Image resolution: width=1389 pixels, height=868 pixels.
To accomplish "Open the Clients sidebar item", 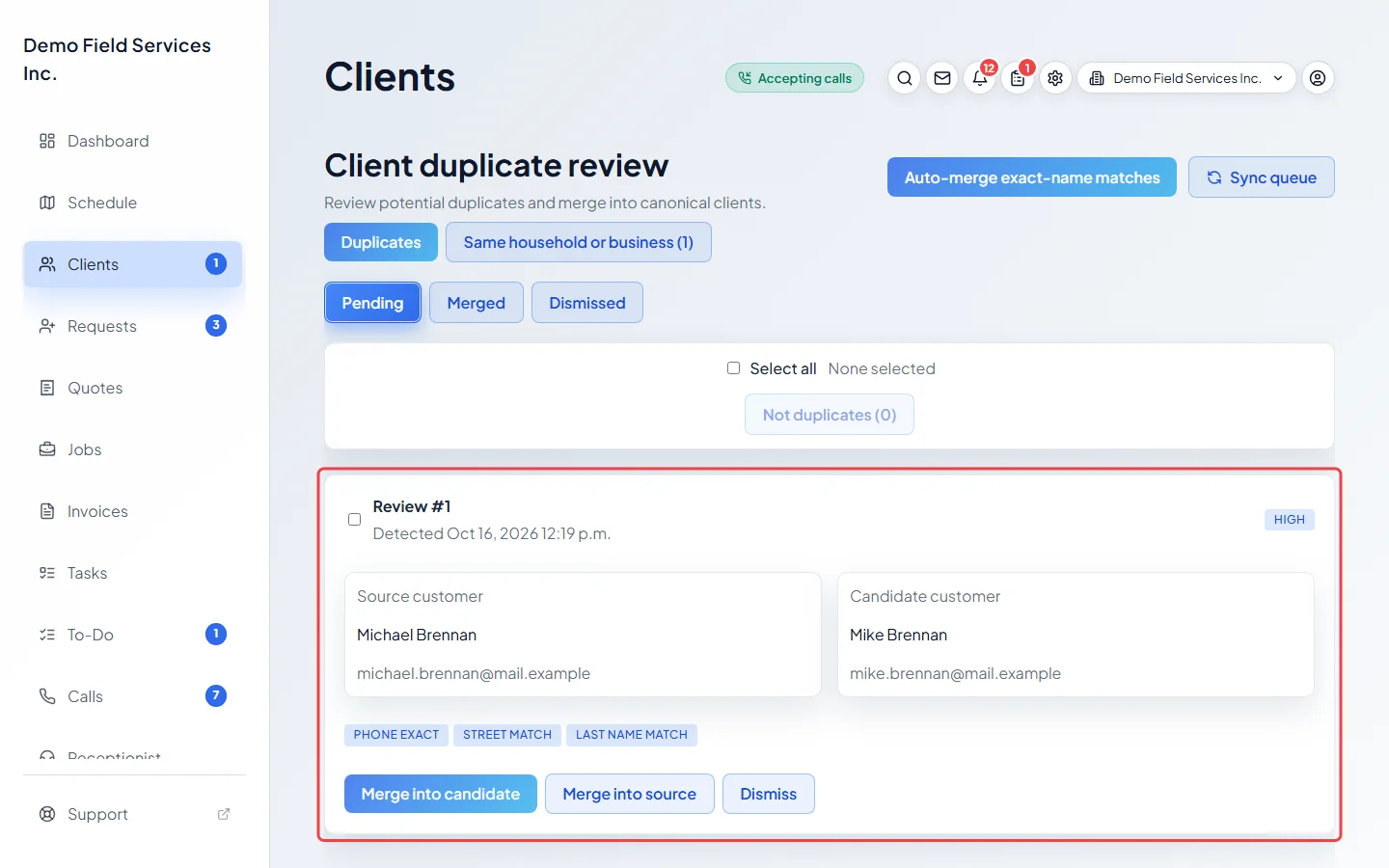I will click(133, 264).
